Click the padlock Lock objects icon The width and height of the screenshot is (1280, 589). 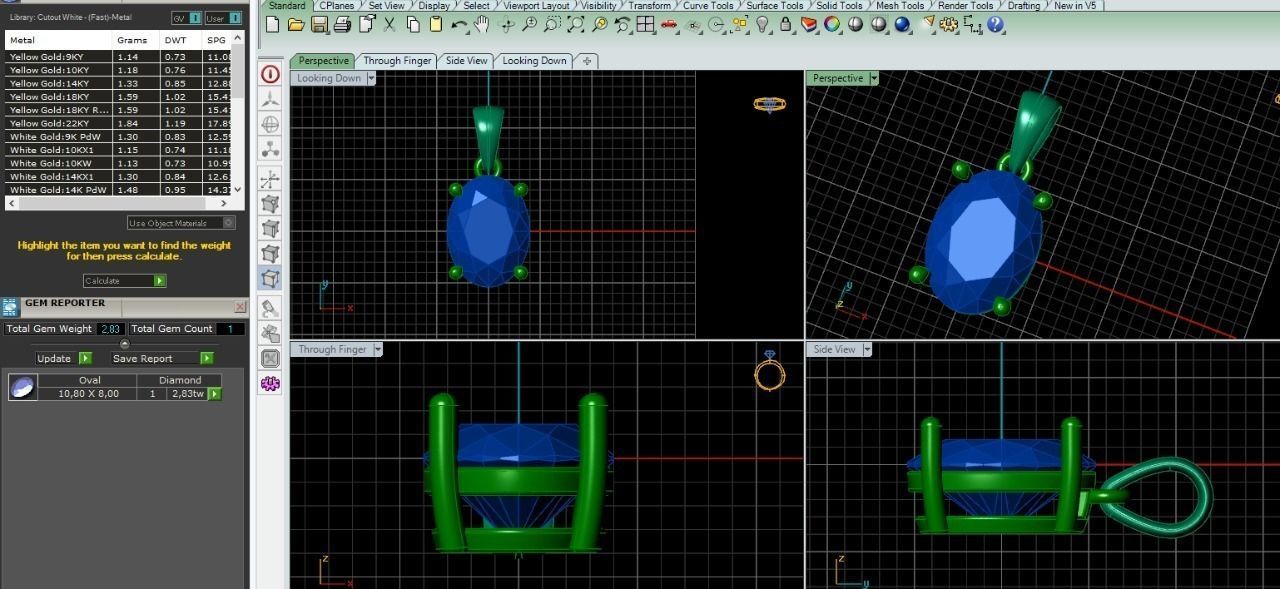click(786, 25)
